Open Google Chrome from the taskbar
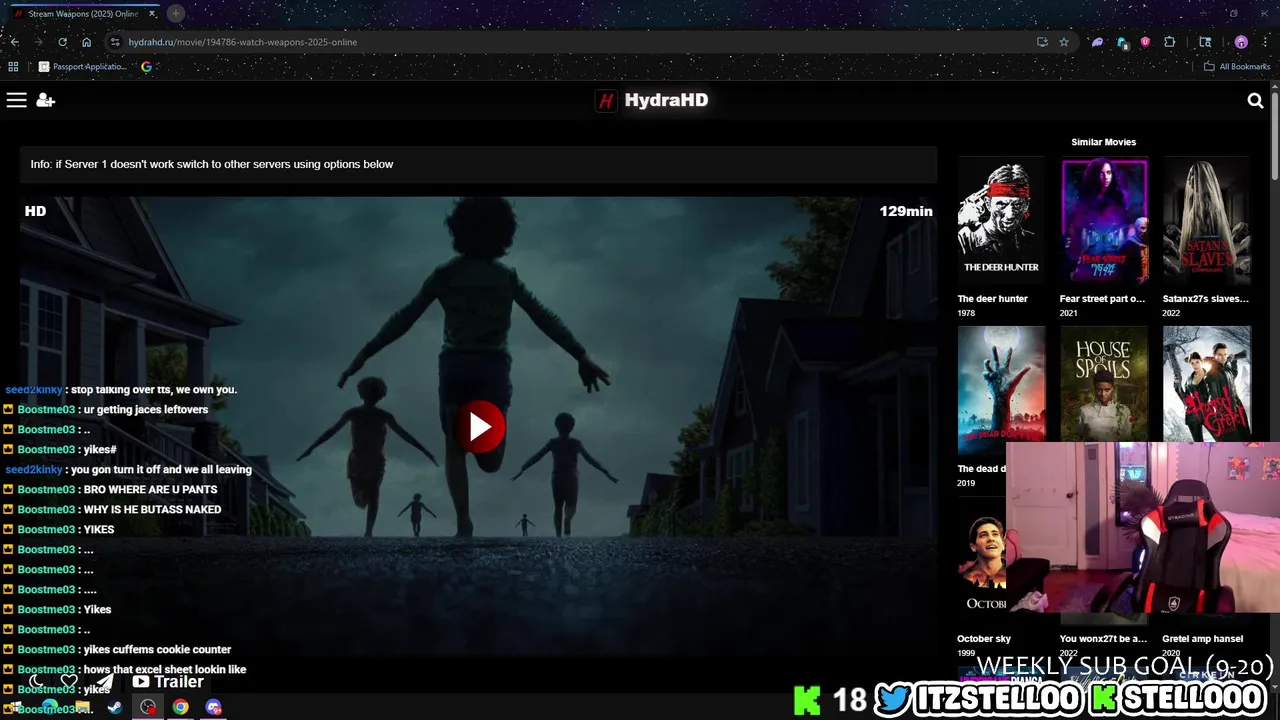 click(180, 707)
